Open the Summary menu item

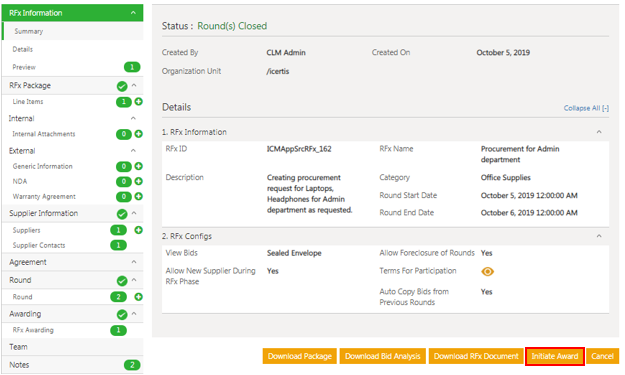coord(73,31)
